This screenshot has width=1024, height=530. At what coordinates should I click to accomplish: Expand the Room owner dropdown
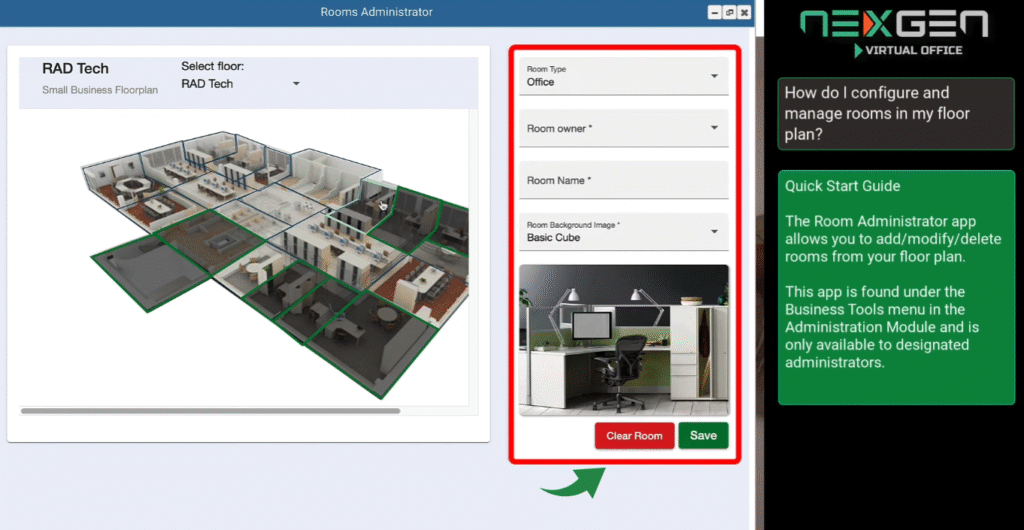pyautogui.click(x=624, y=128)
